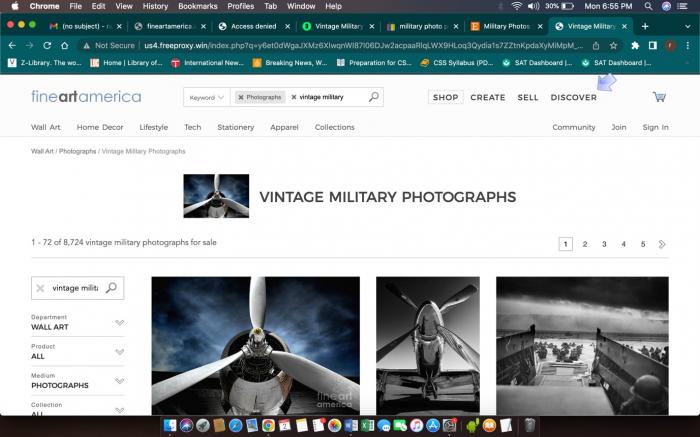700x437 pixels.
Task: Open the Z-Library bookmark
Action: click(x=45, y=63)
